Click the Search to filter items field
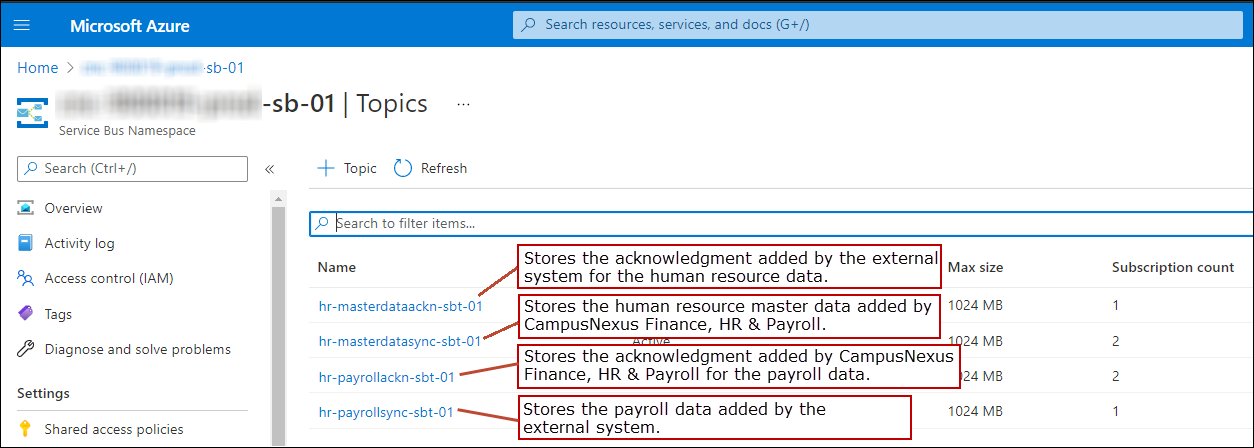The height and width of the screenshot is (448, 1254). click(780, 223)
